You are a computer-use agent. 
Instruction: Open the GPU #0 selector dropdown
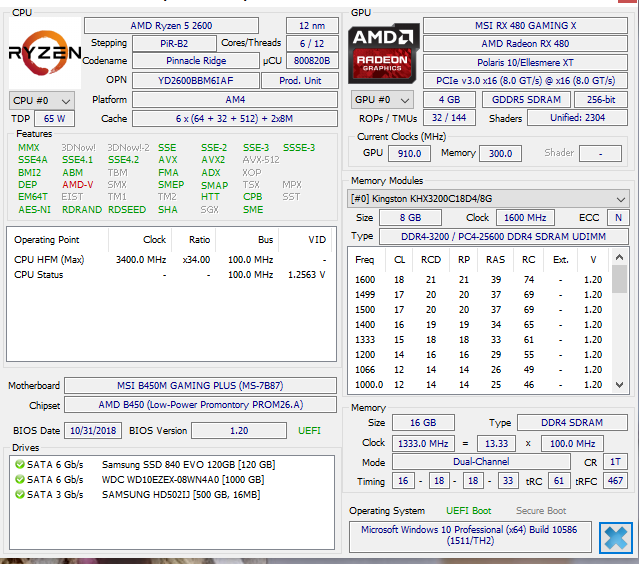(382, 99)
